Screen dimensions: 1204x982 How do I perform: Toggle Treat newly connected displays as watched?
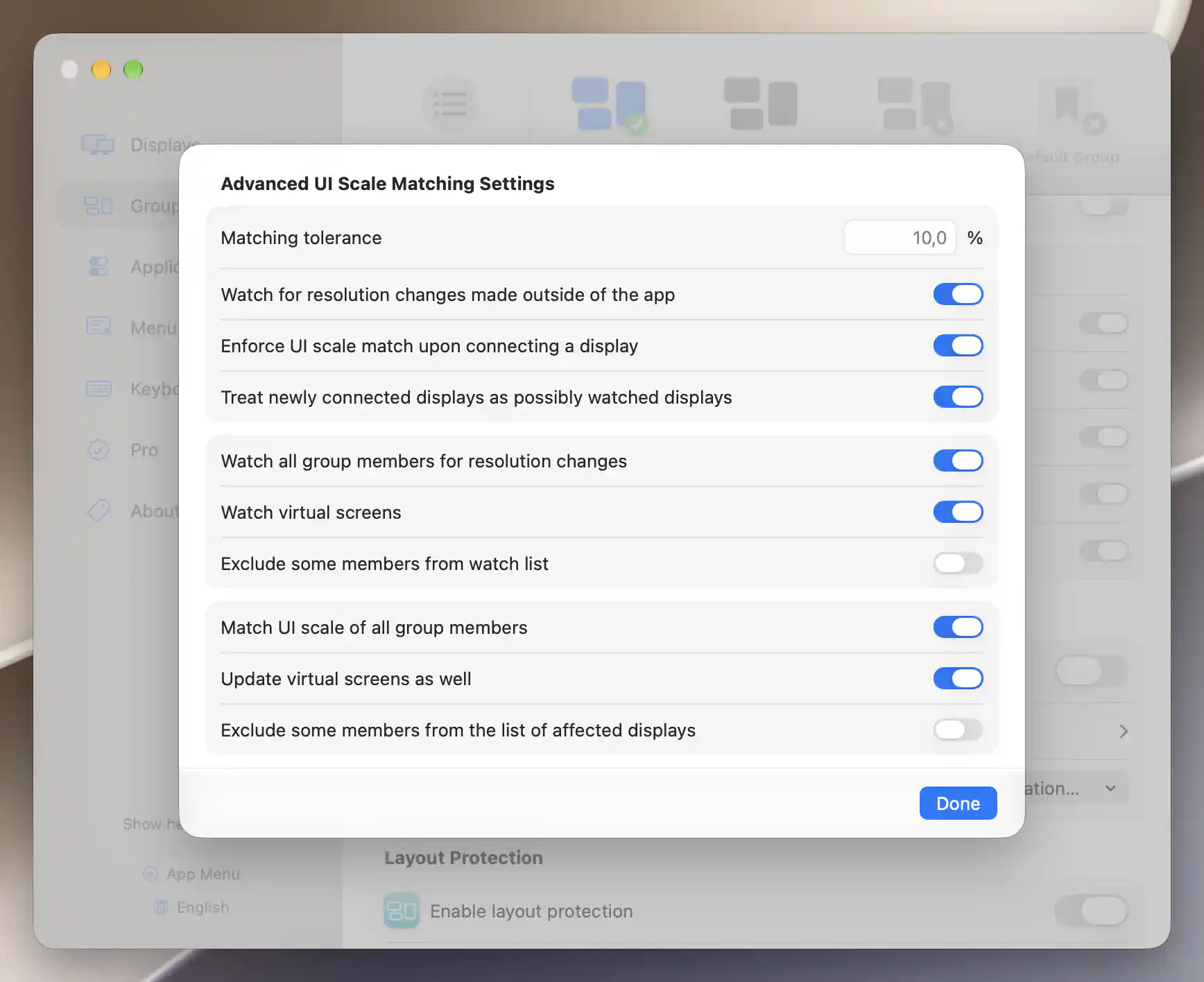point(958,397)
